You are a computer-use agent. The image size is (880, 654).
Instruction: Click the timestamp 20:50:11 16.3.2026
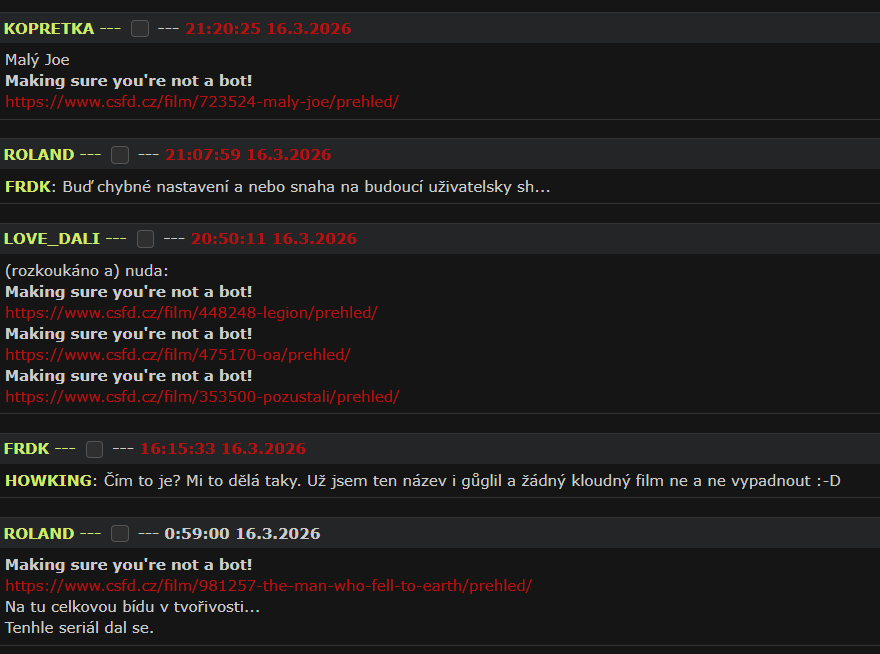pos(274,239)
